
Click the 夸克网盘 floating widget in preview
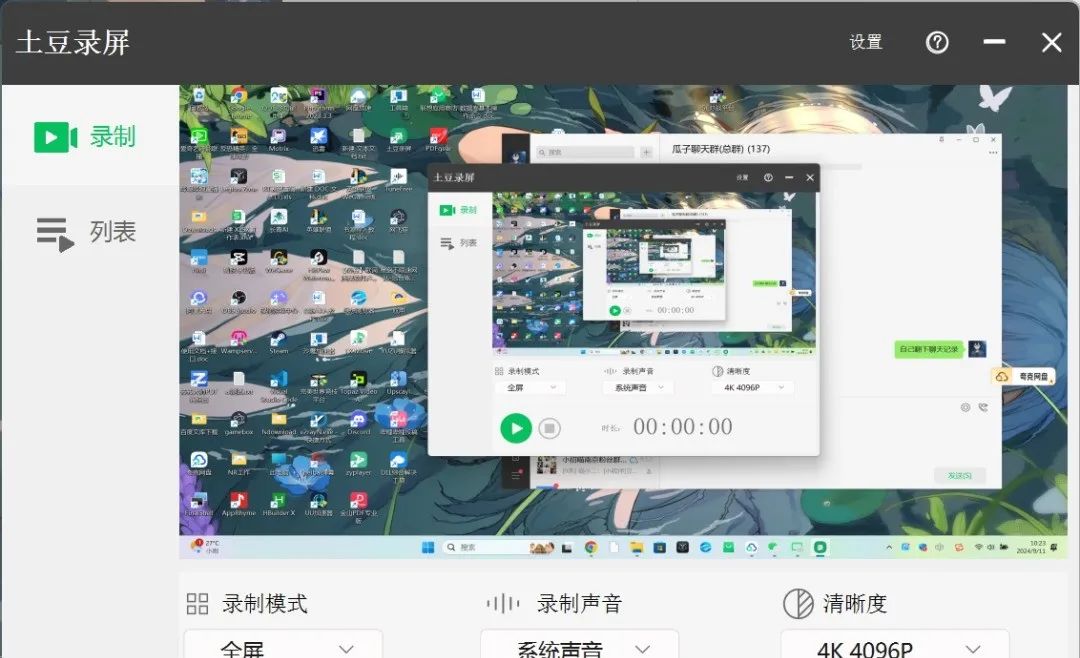coord(1024,376)
